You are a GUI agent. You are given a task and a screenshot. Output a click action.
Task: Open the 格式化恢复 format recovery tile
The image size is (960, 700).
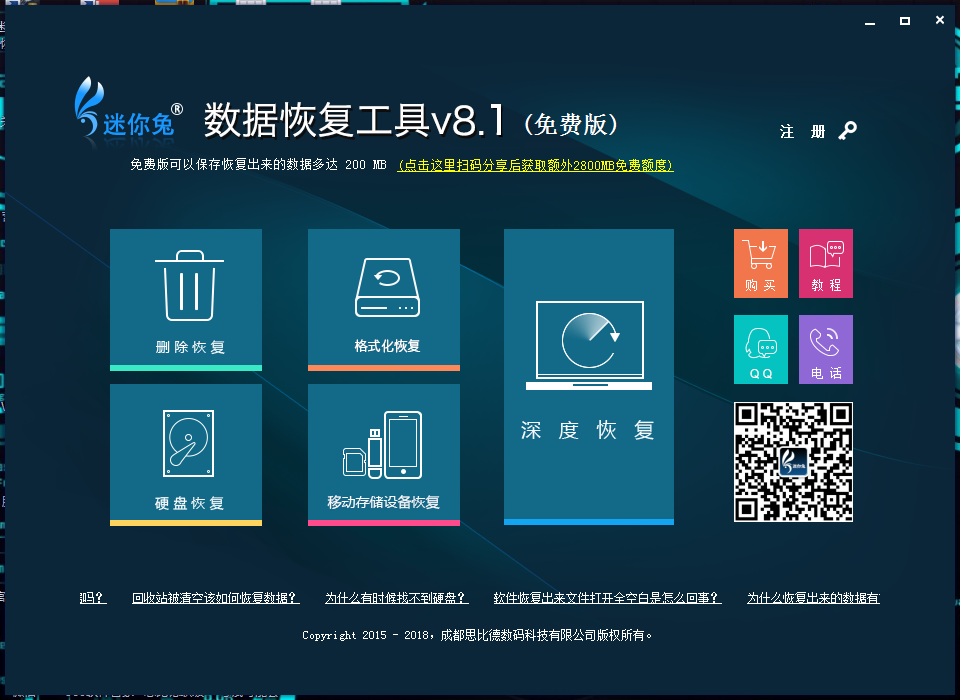[384, 299]
